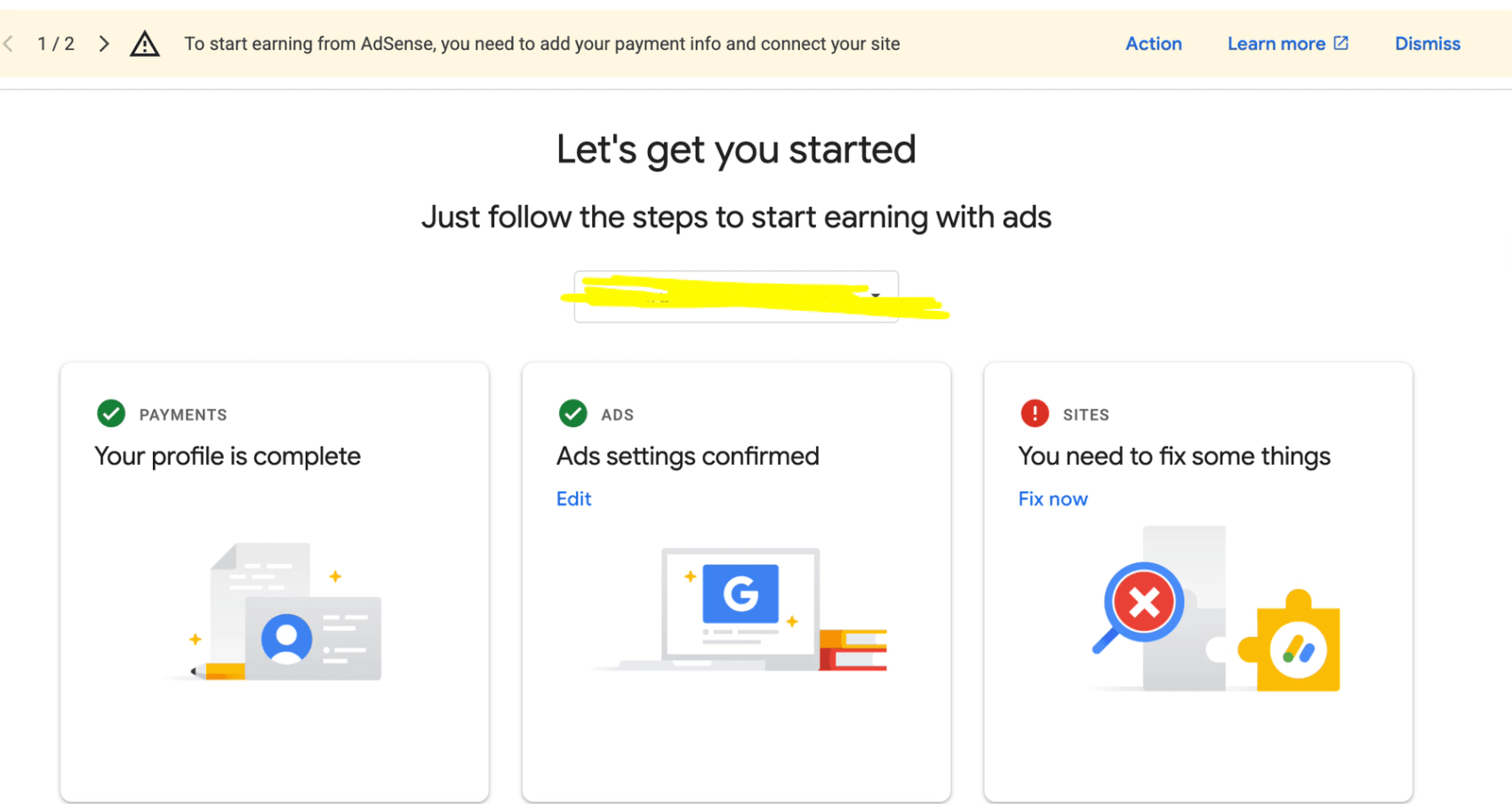The height and width of the screenshot is (804, 1512).
Task: Click the 'You need to fix some things' heading
Action: [1173, 457]
